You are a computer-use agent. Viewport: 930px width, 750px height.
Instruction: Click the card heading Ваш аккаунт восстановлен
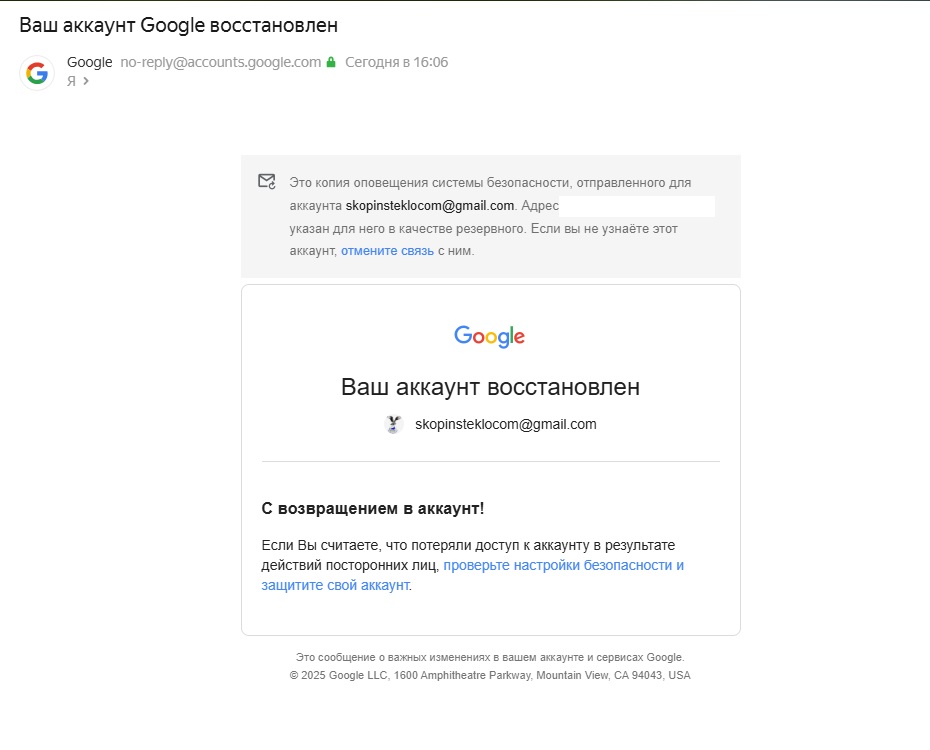coord(490,387)
